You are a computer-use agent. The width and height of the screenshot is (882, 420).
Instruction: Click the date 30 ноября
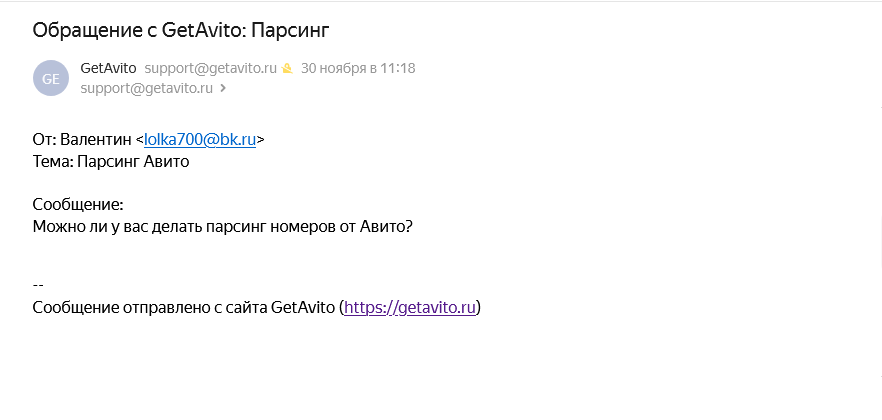(337, 69)
